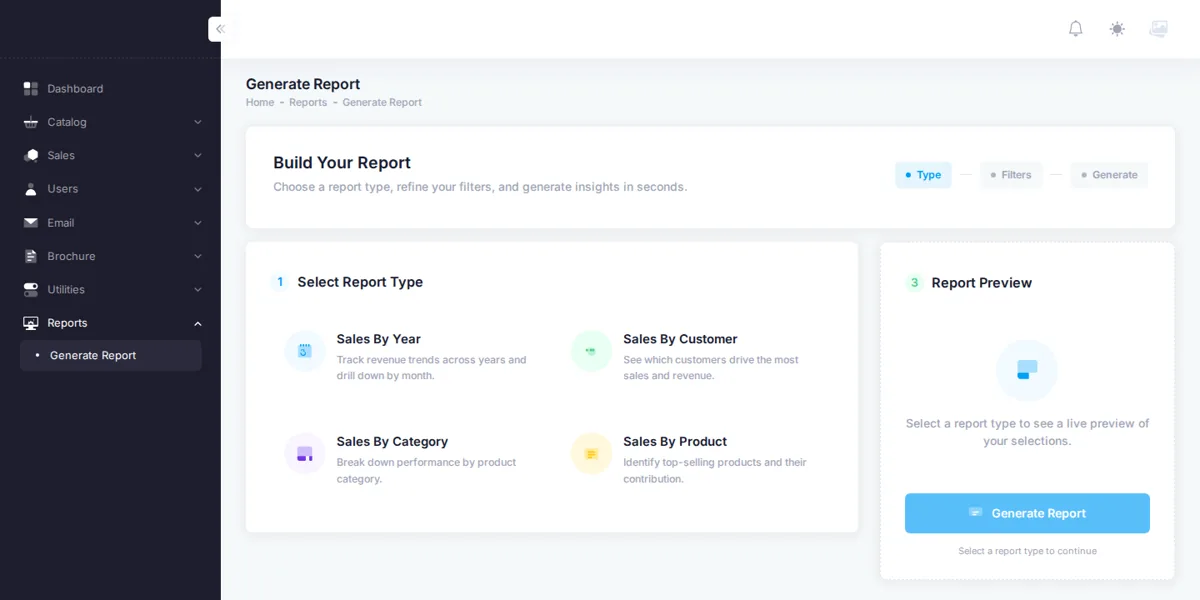This screenshot has height=600, width=1200.
Task: Select the Sales By Product yellow icon
Action: coord(591,454)
